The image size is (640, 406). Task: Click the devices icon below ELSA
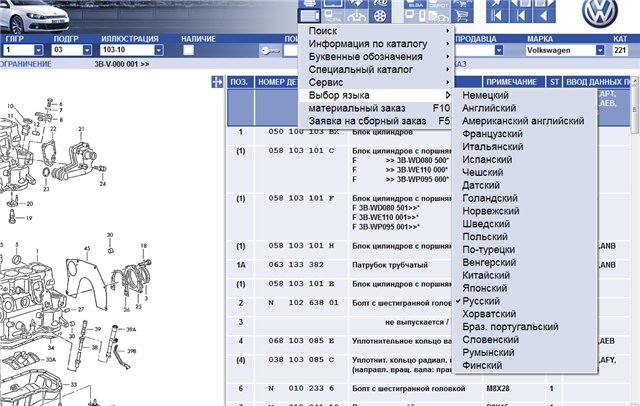point(415,16)
